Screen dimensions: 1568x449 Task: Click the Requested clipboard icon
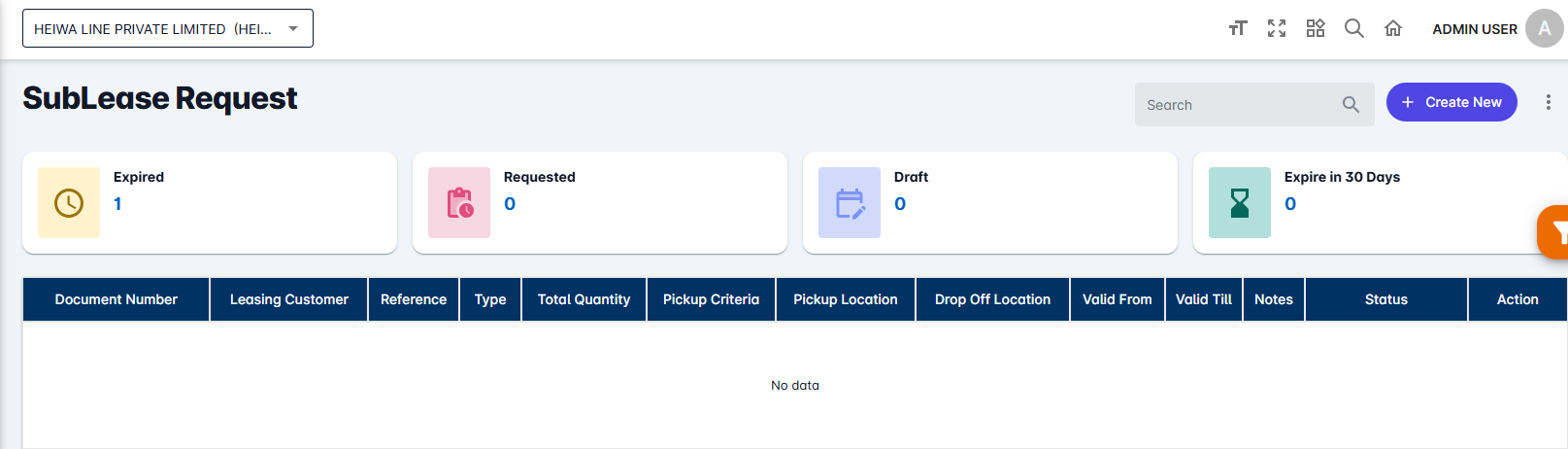coord(459,202)
